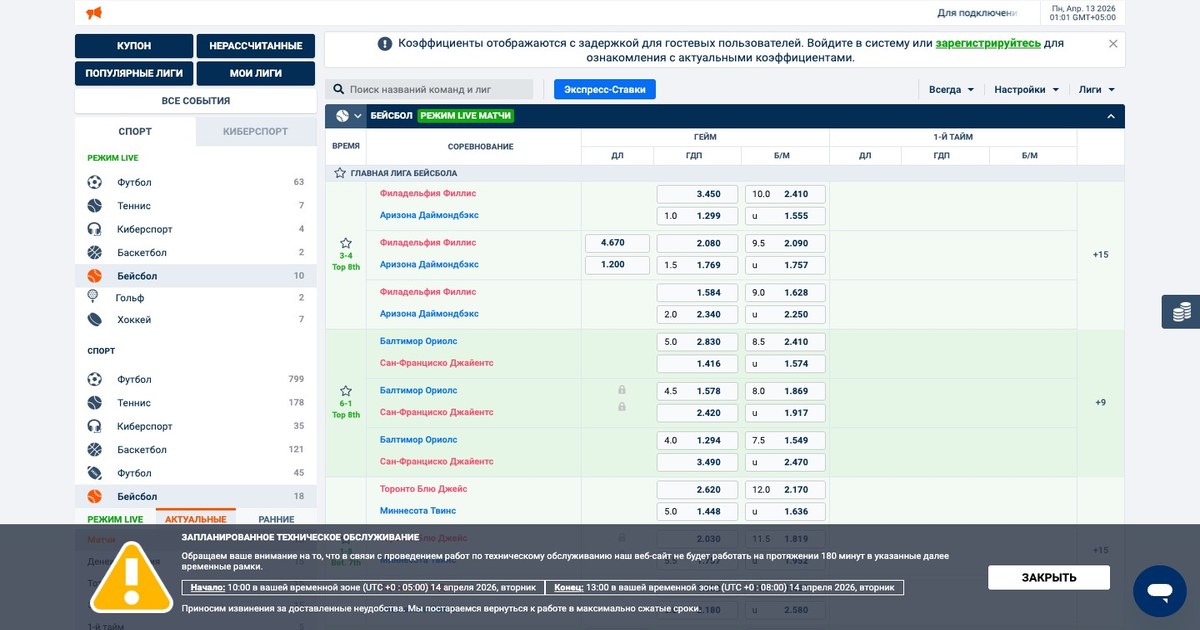Open Мои лиги
Image resolution: width=1200 pixels, height=630 pixels.
[256, 73]
